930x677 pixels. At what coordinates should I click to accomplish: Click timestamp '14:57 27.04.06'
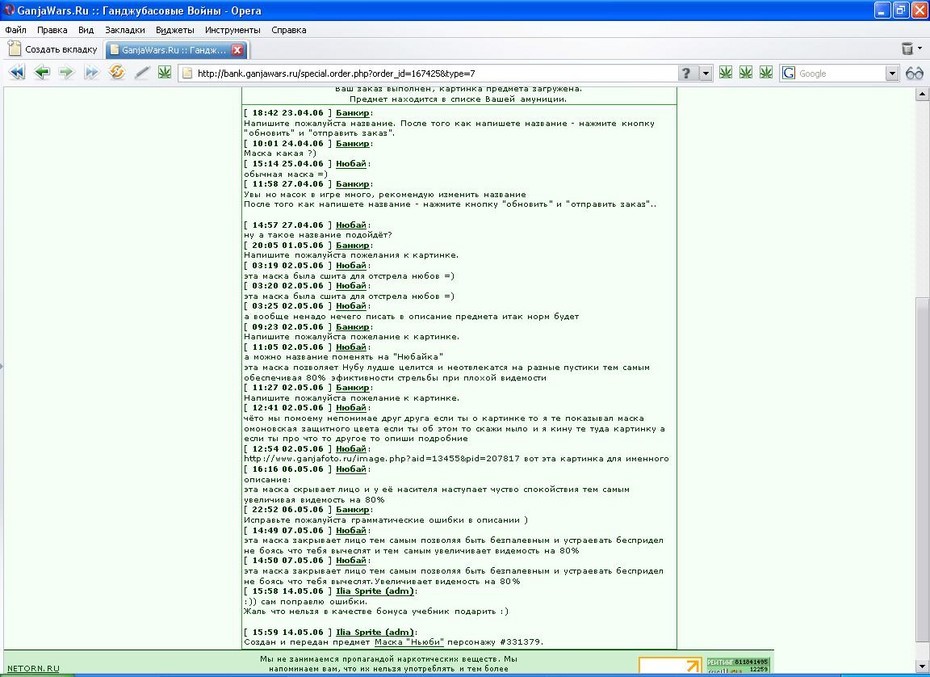288,225
